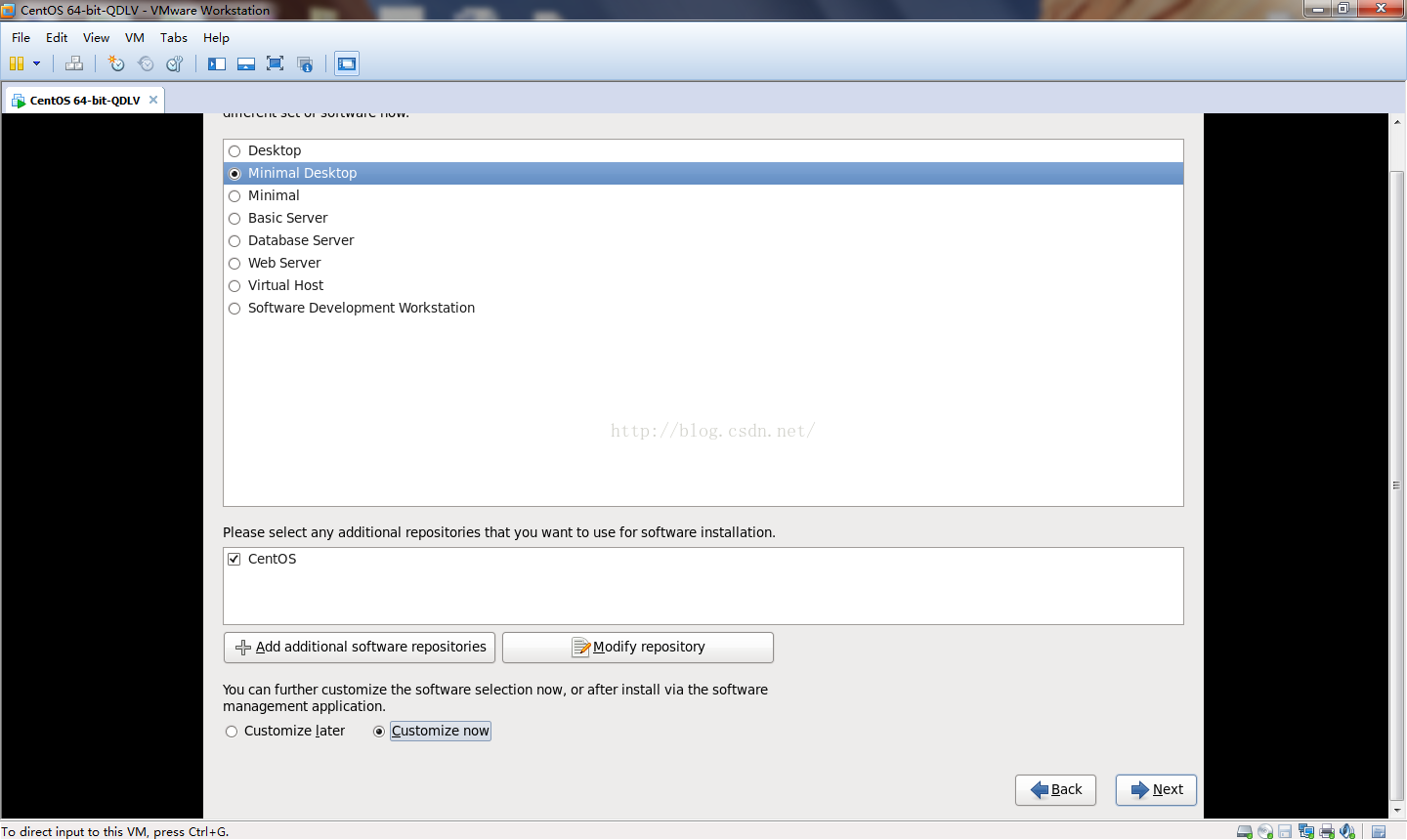Toggle the library sidebar view icon
This screenshot has width=1407, height=840.
(x=217, y=63)
